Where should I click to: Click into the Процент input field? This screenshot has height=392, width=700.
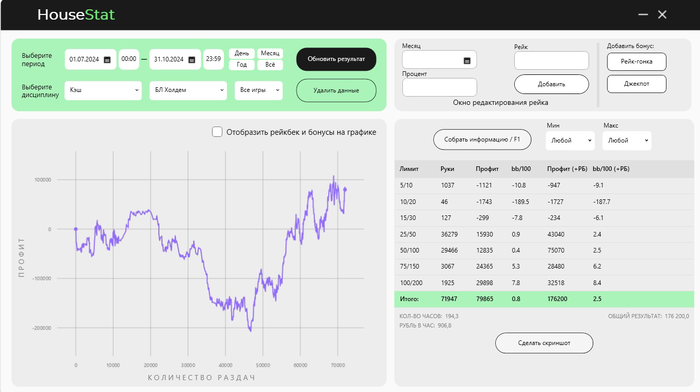tap(439, 87)
